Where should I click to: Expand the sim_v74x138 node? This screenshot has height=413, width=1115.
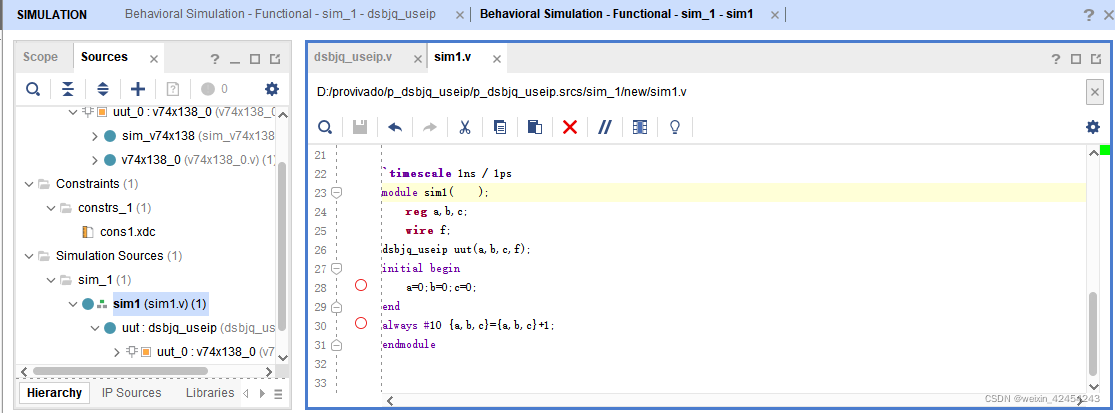click(95, 136)
